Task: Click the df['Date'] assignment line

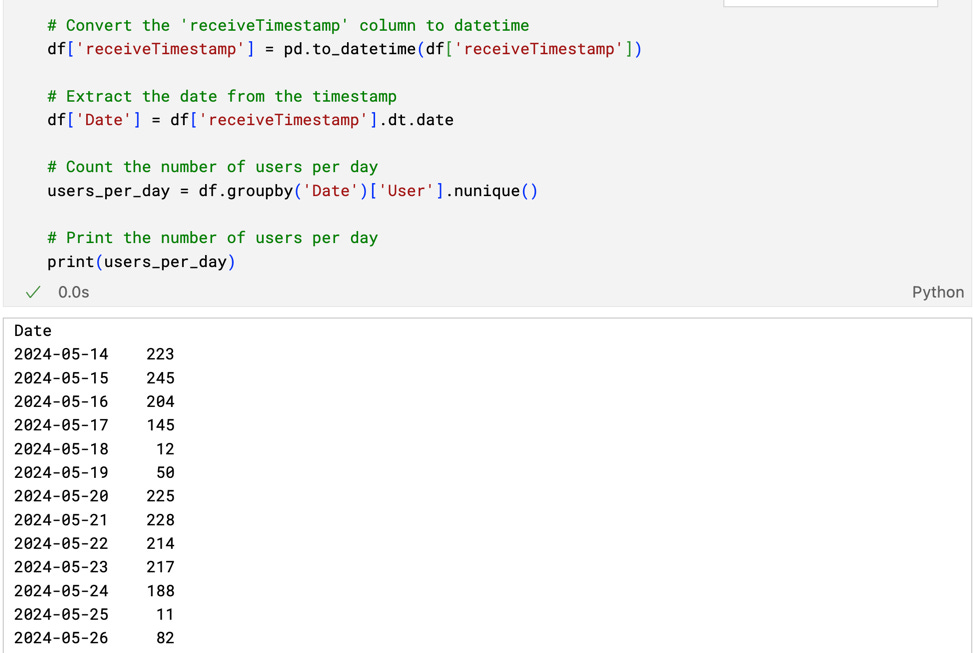Action: click(250, 120)
